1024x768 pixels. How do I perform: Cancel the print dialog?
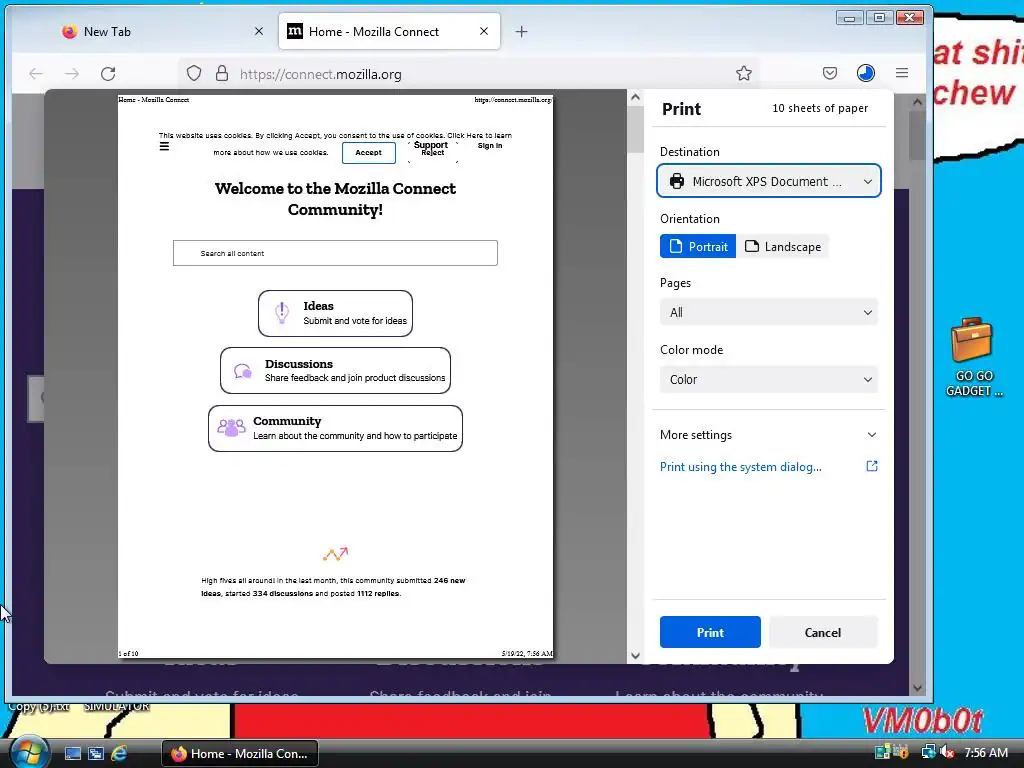click(x=823, y=632)
